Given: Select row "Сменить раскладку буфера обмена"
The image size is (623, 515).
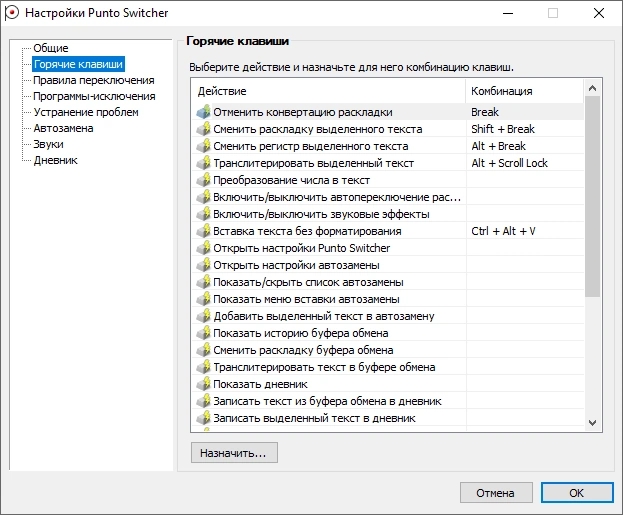Looking at the screenshot, I should [x=388, y=350].
